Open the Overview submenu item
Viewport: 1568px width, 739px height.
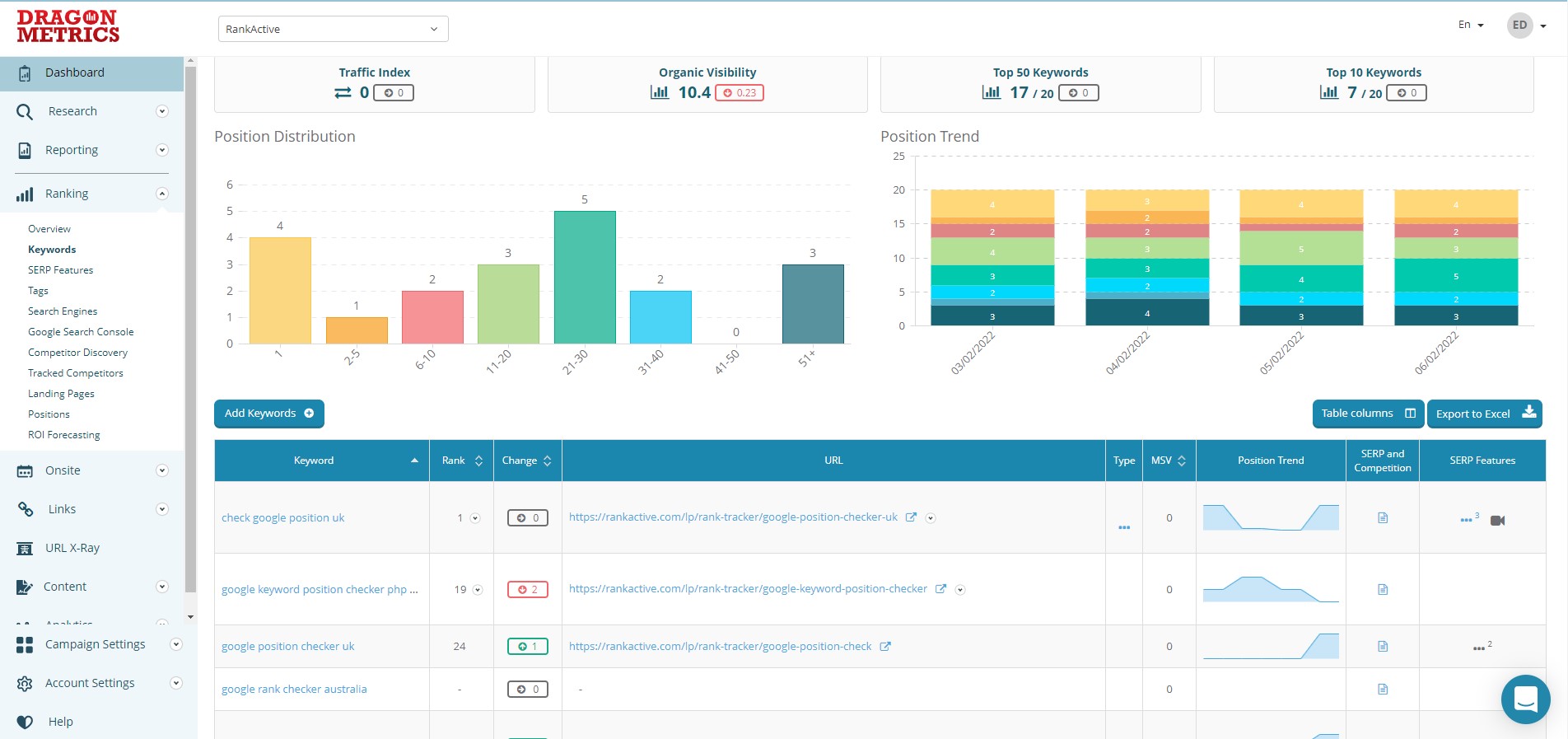tap(49, 229)
